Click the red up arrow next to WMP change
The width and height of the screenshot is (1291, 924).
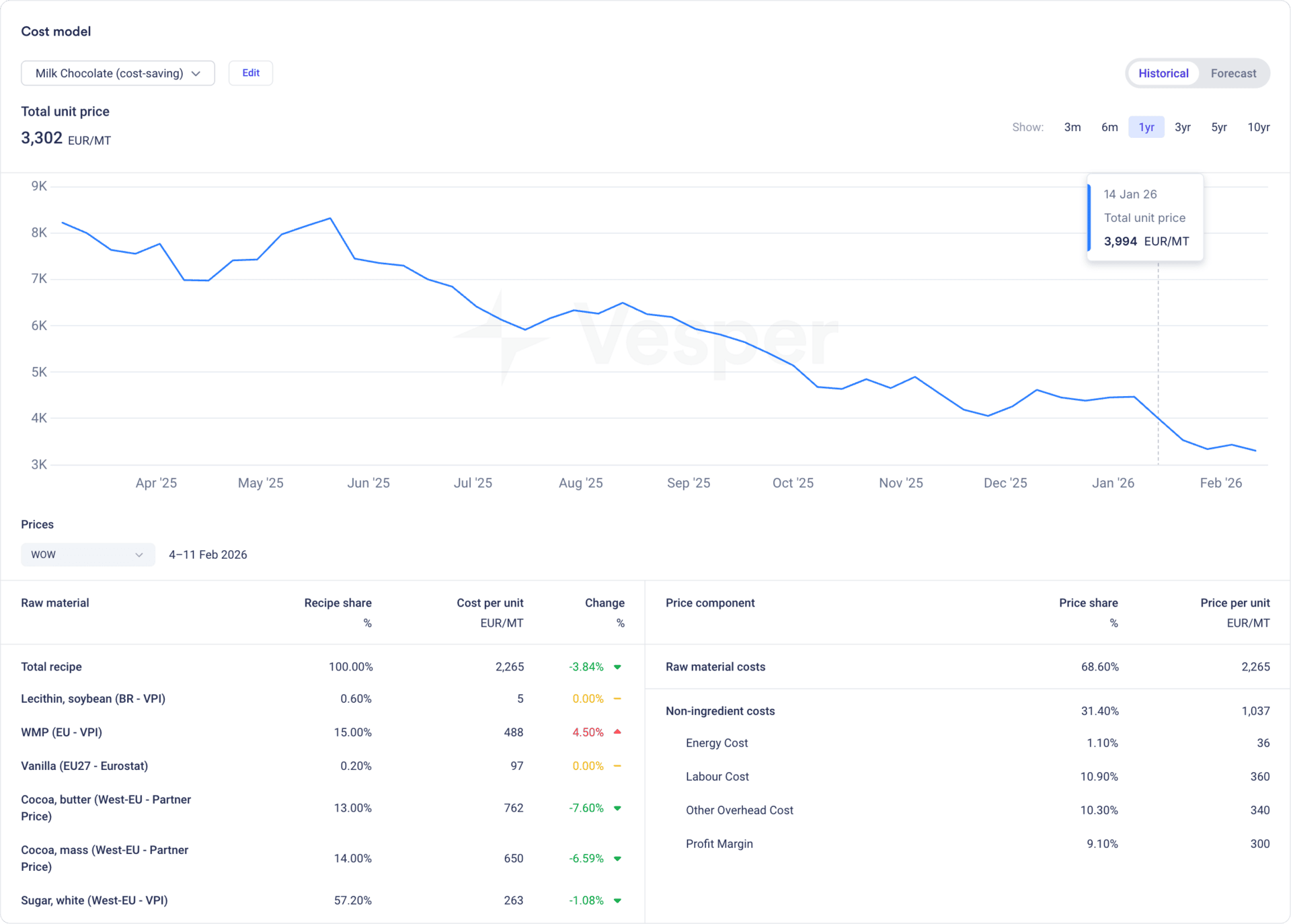click(617, 732)
